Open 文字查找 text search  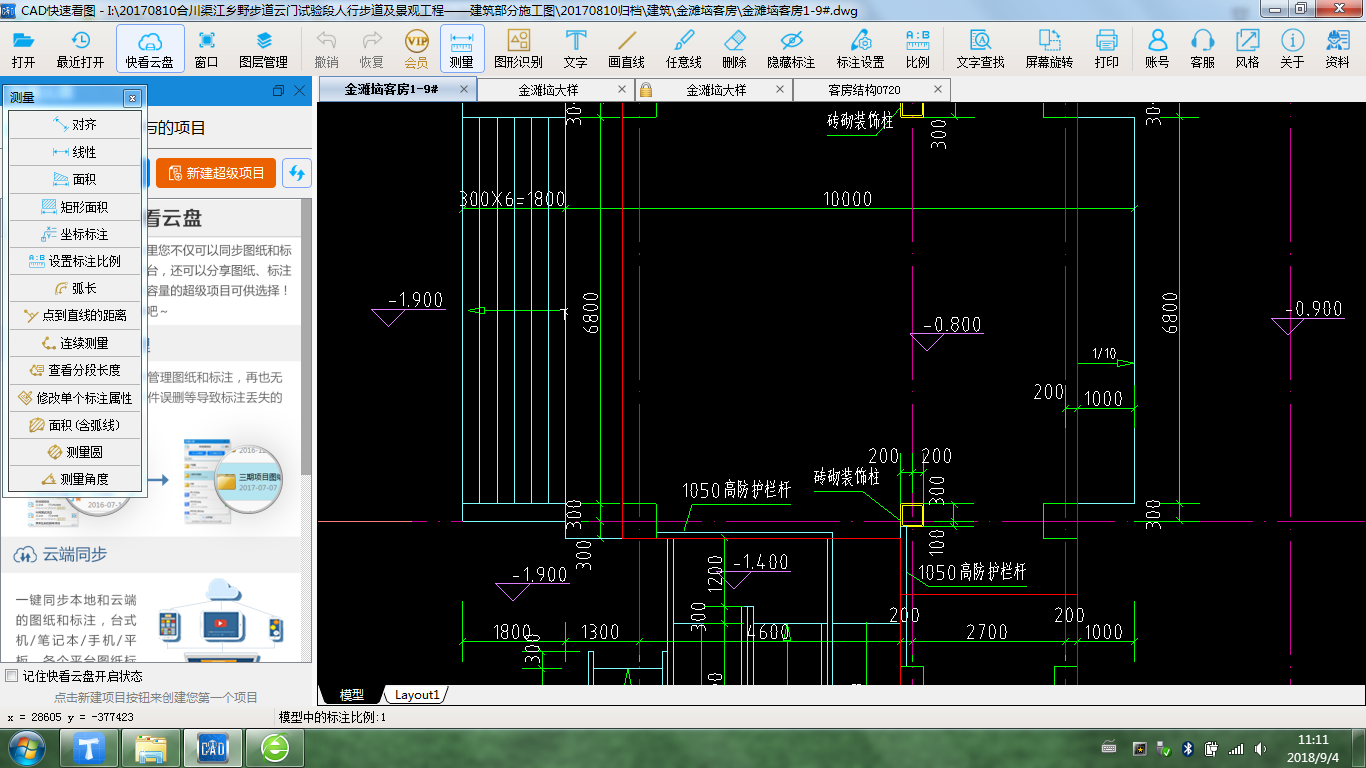click(x=980, y=49)
